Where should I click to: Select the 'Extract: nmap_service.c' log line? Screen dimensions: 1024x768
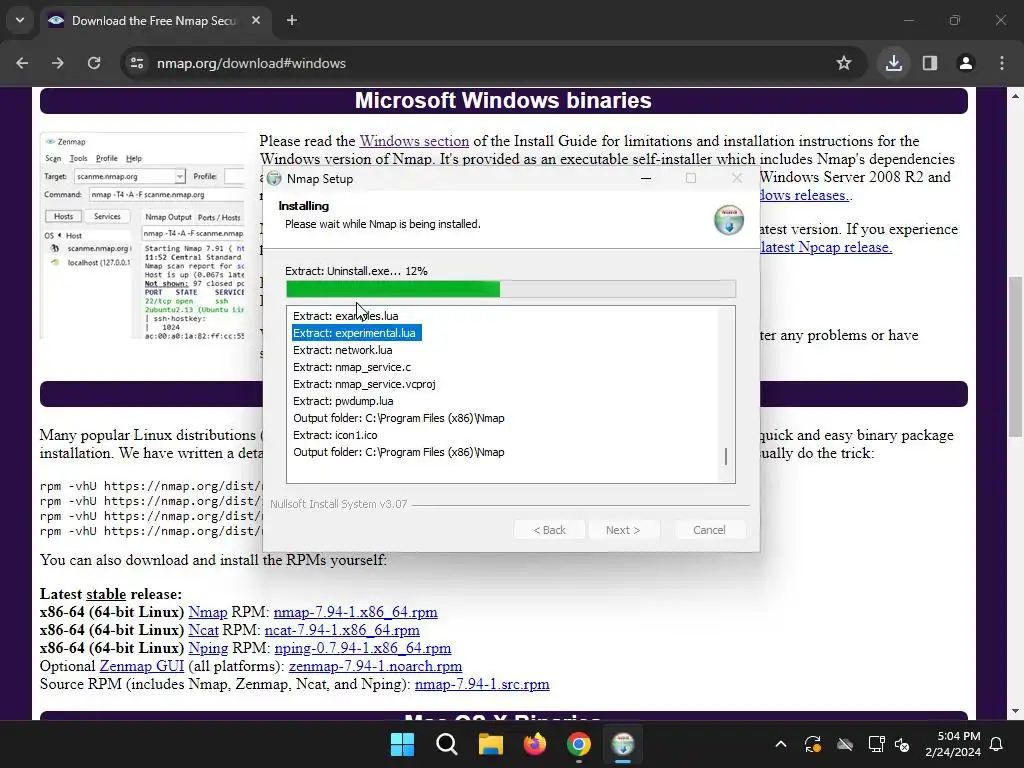coord(352,367)
